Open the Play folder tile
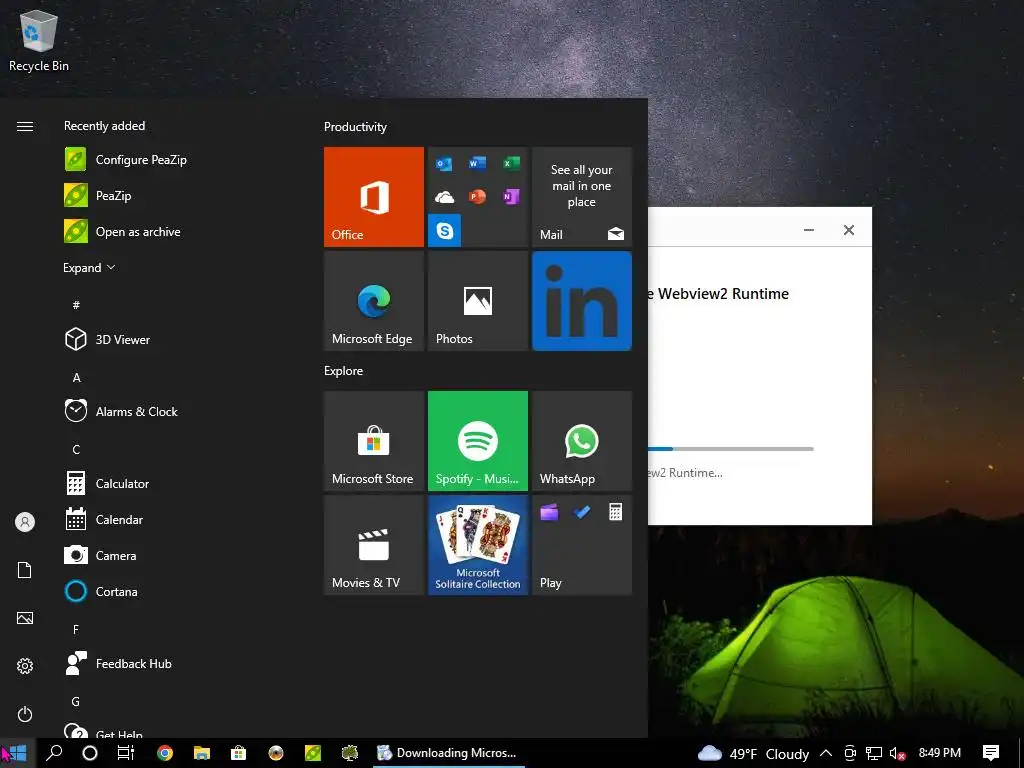Viewport: 1024px width, 768px height. pyautogui.click(x=582, y=545)
